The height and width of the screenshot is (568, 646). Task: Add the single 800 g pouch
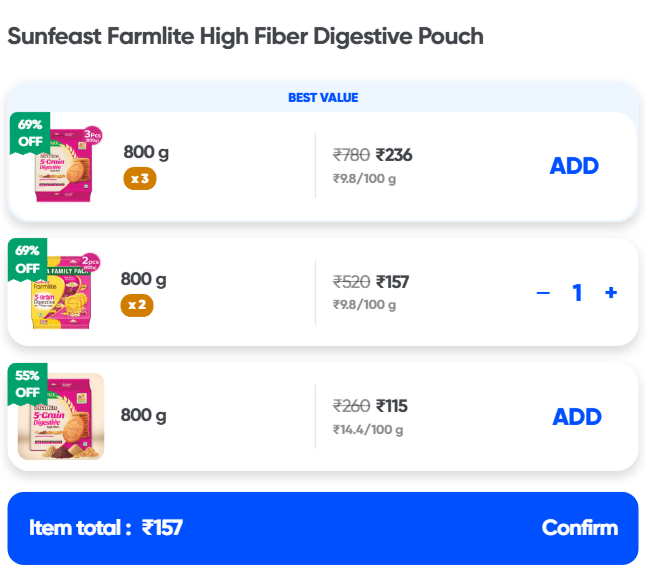coord(577,417)
